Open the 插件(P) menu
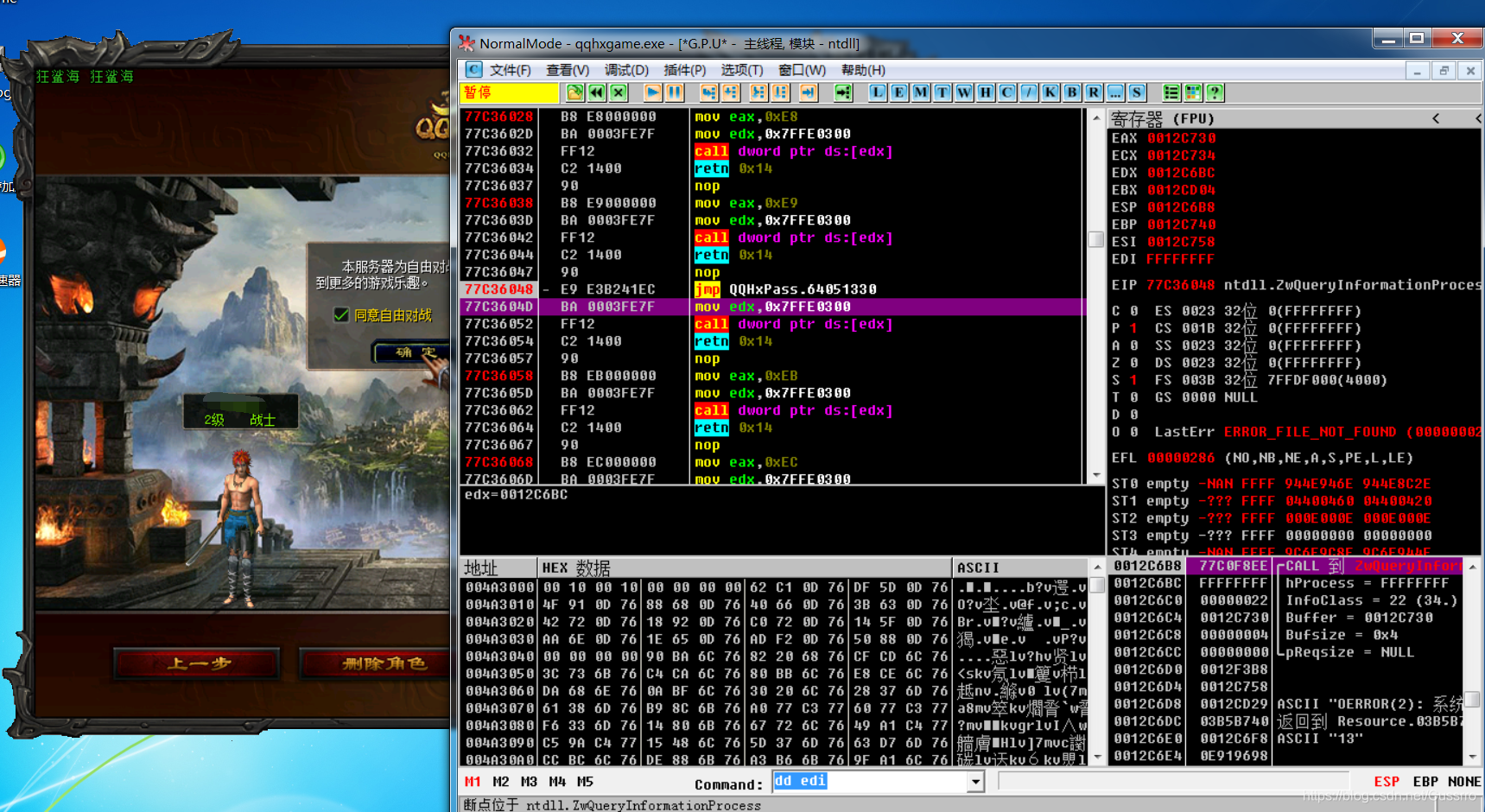The image size is (1485, 812). pos(684,70)
